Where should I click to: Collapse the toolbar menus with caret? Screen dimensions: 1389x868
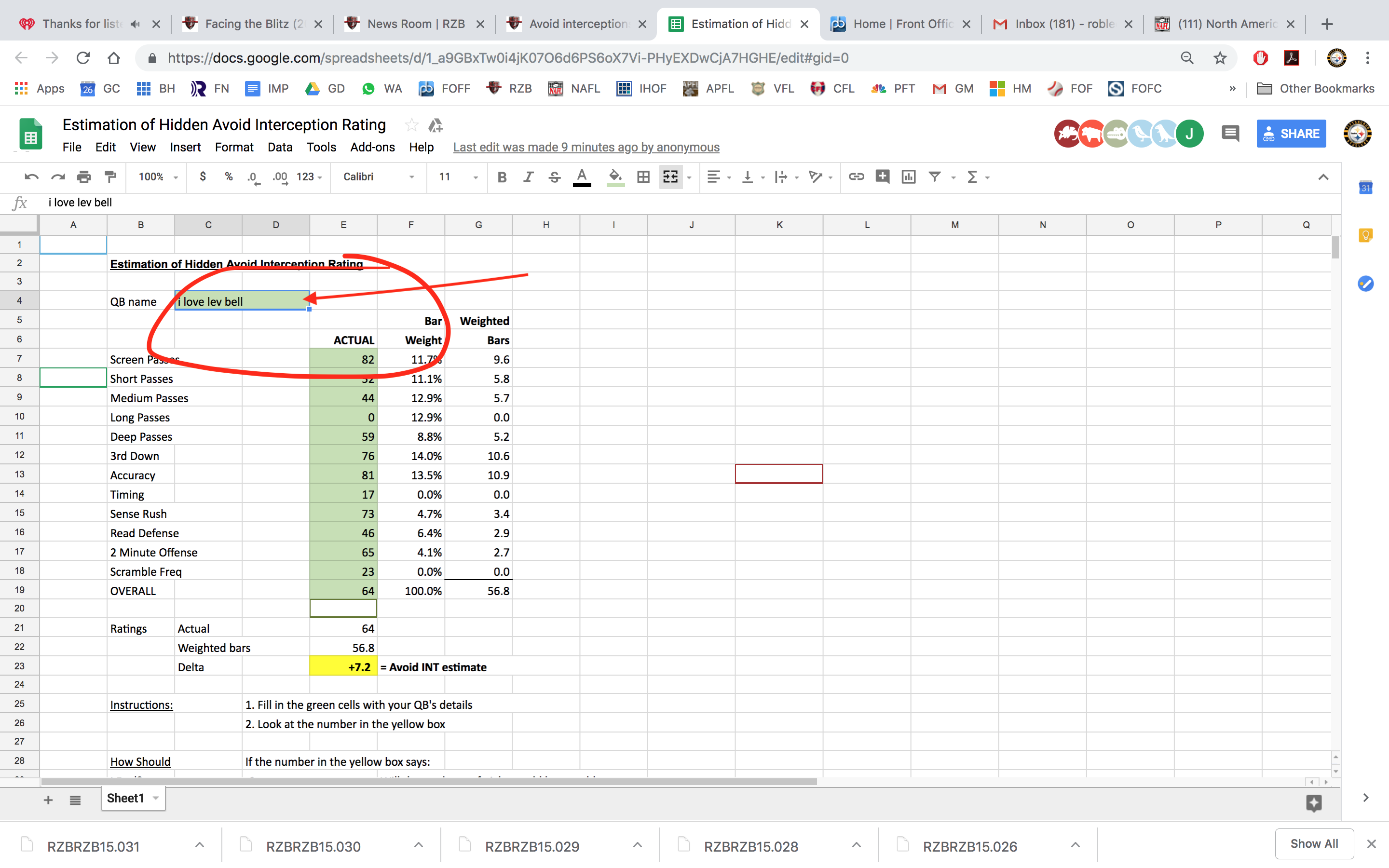[x=1323, y=177]
